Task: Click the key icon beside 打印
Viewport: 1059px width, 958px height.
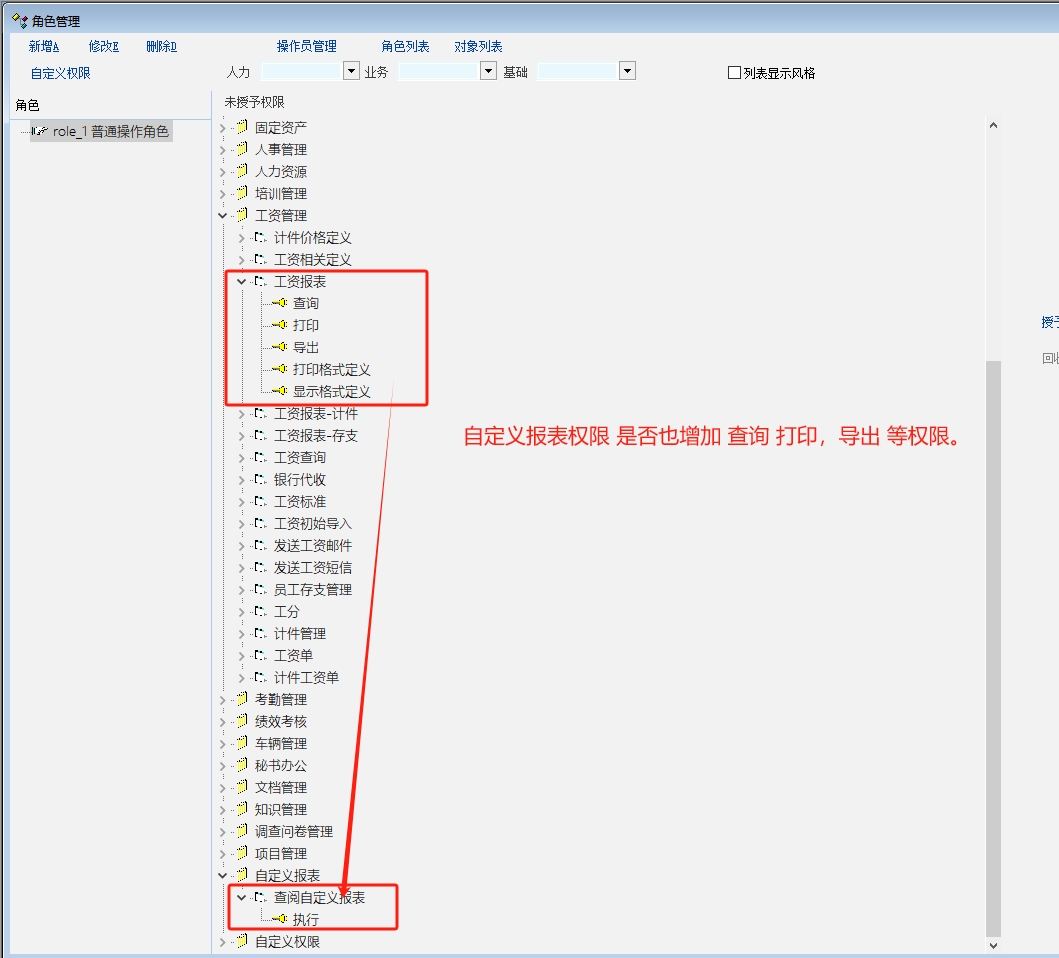Action: tap(280, 325)
